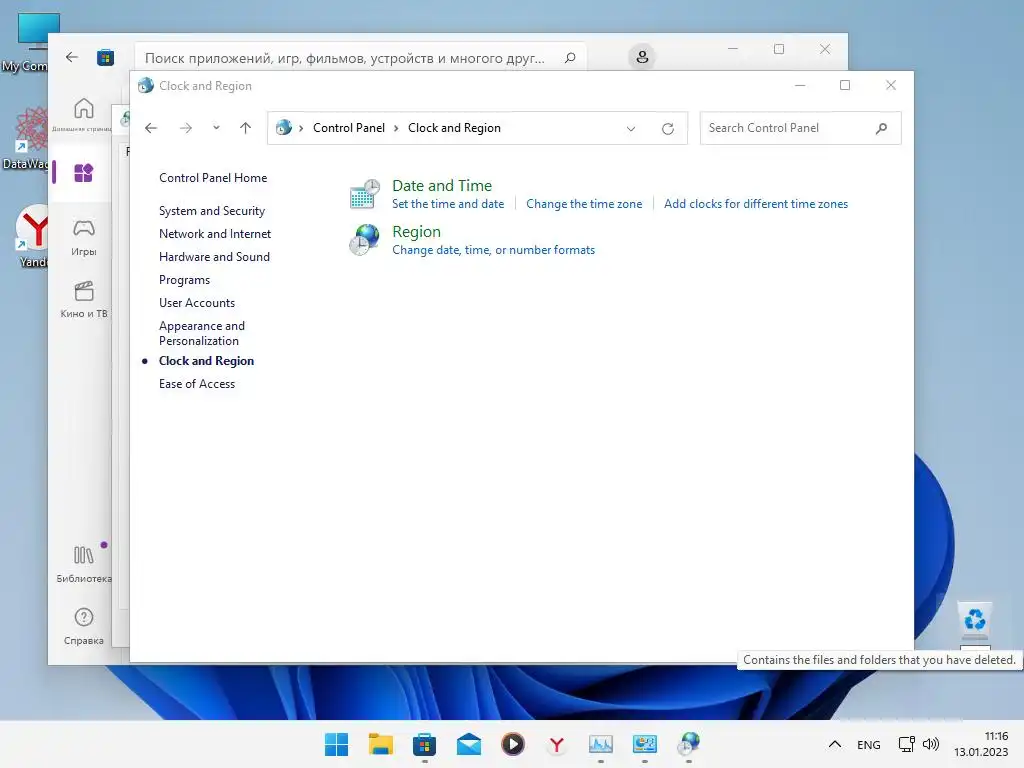Open the volume tray icon
Image resolution: width=1024 pixels, height=768 pixels.
click(x=931, y=744)
